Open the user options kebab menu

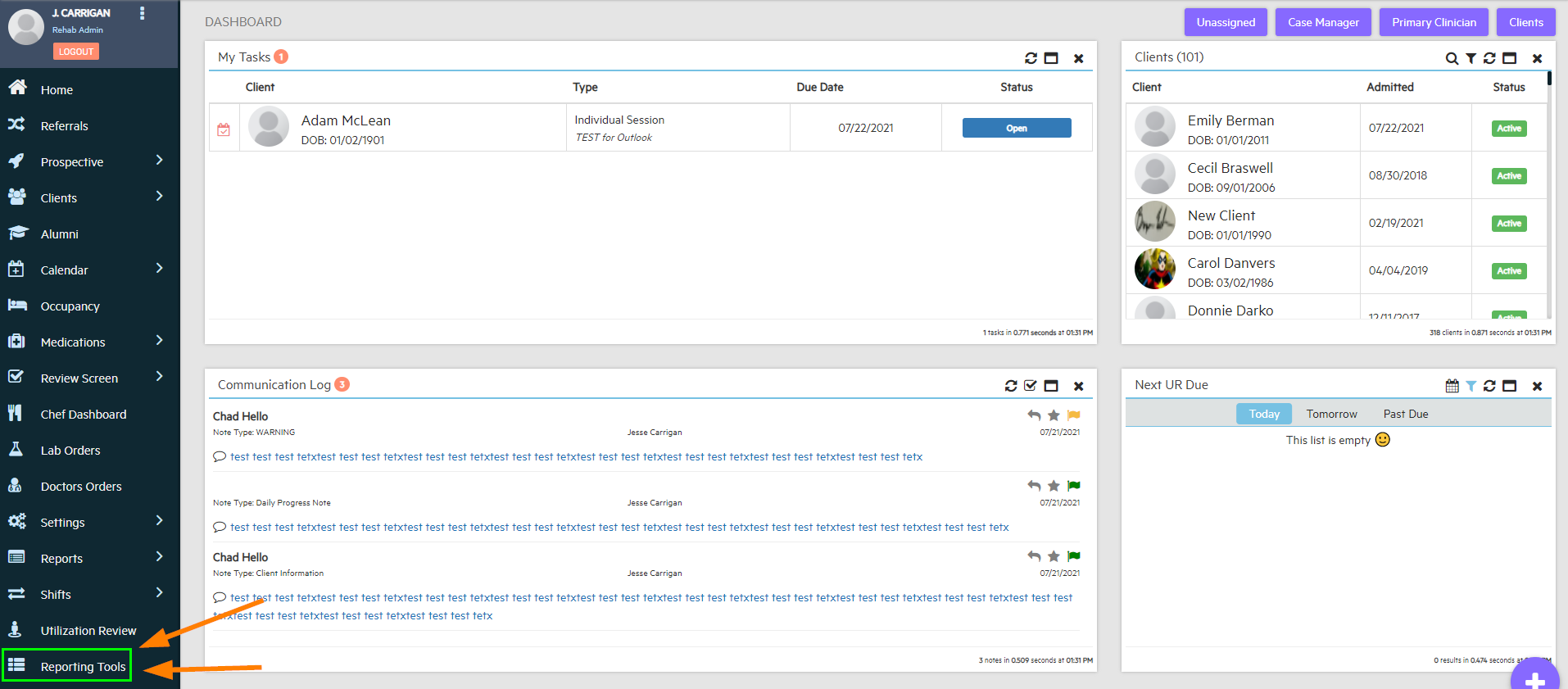coord(143,13)
